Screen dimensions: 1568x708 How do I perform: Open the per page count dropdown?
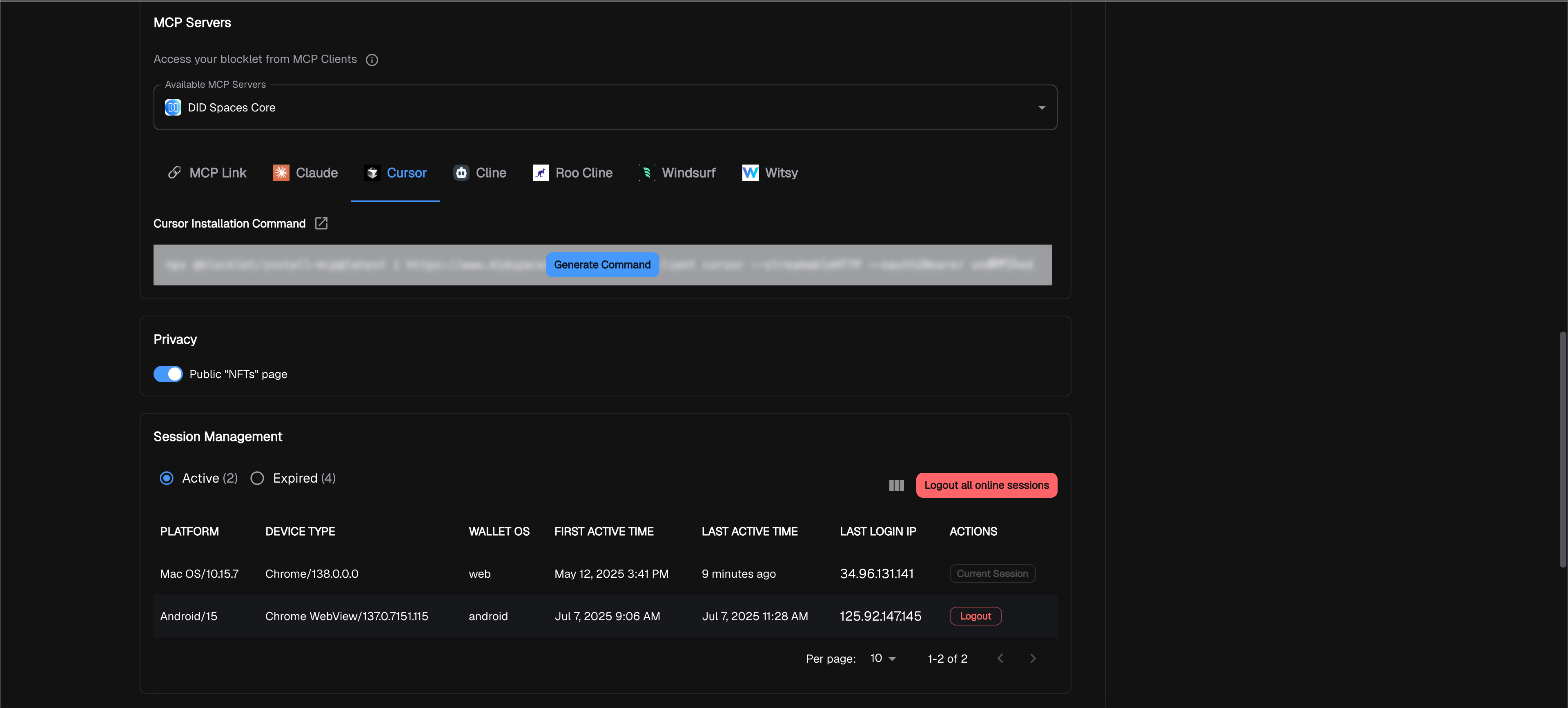click(882, 658)
